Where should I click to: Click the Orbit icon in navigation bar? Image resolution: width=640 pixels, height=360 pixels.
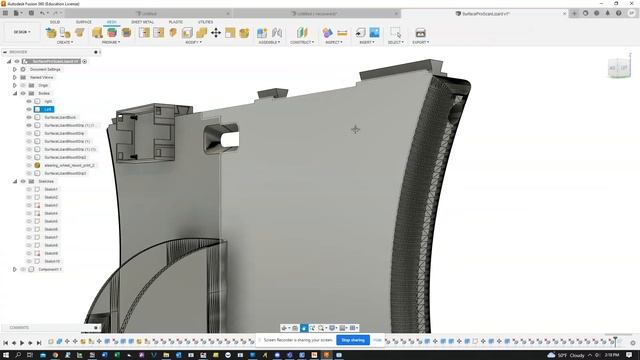(284, 328)
